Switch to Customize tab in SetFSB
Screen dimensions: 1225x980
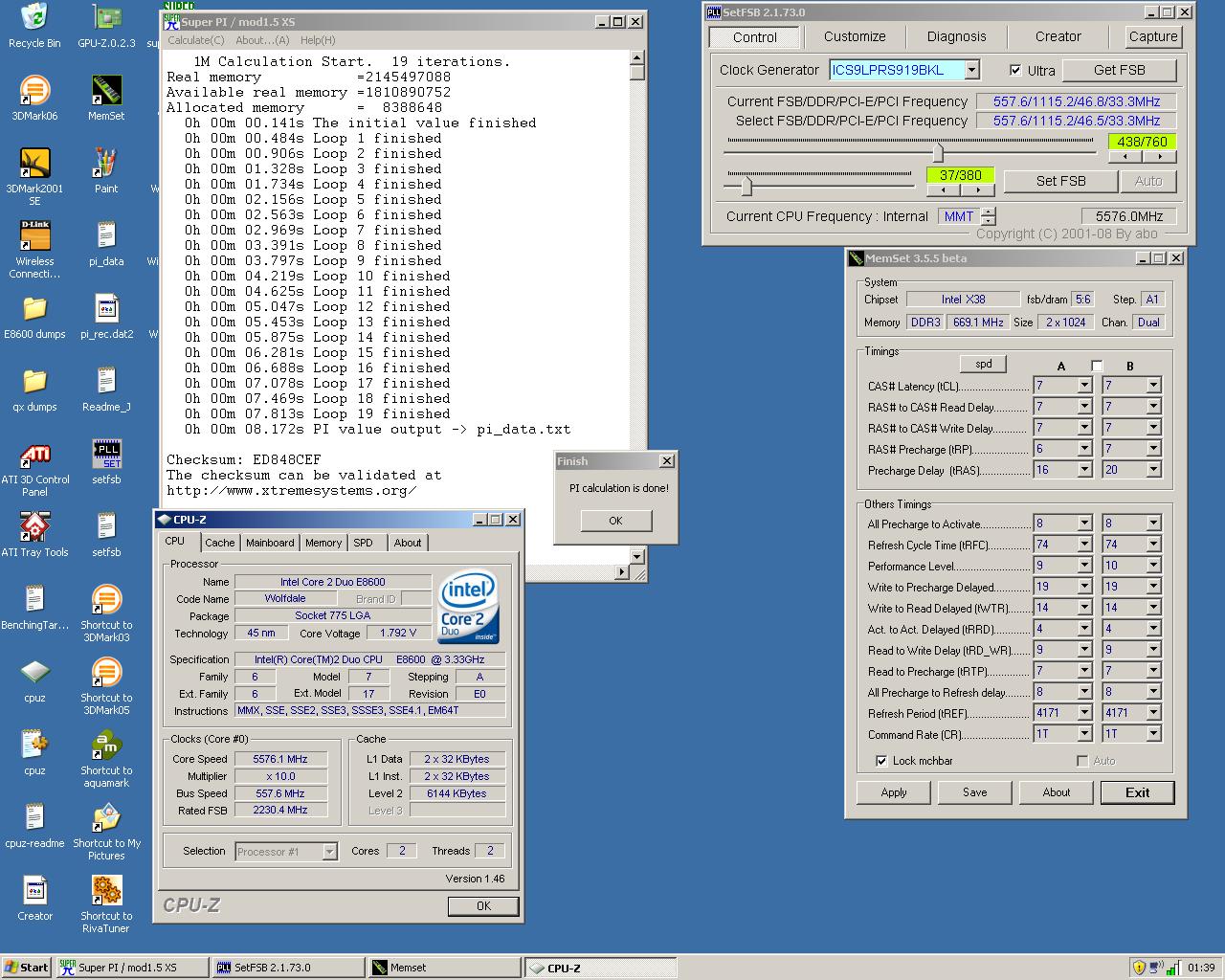point(855,36)
